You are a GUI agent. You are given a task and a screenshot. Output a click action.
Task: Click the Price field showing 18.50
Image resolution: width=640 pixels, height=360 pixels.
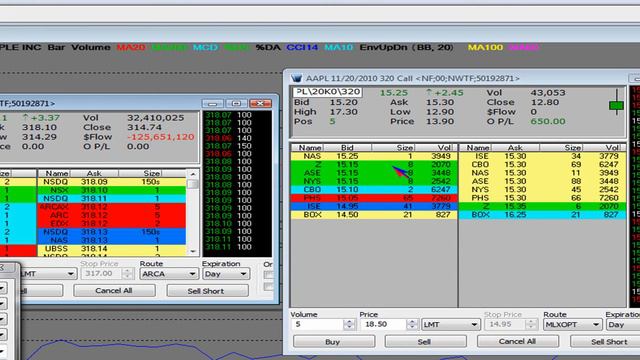point(383,324)
